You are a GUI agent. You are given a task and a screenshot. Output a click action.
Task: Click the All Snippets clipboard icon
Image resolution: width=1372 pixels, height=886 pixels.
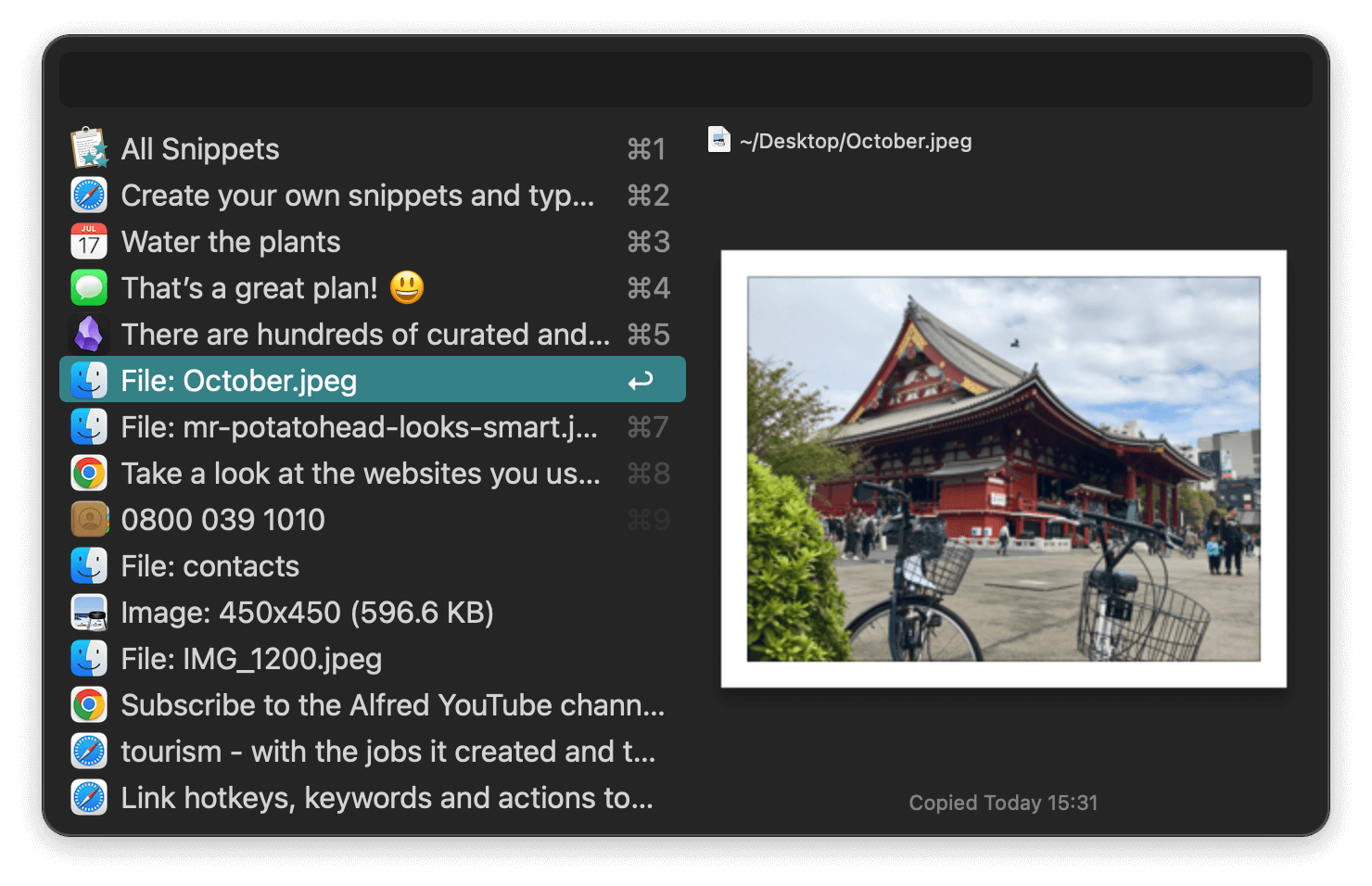pyautogui.click(x=89, y=148)
